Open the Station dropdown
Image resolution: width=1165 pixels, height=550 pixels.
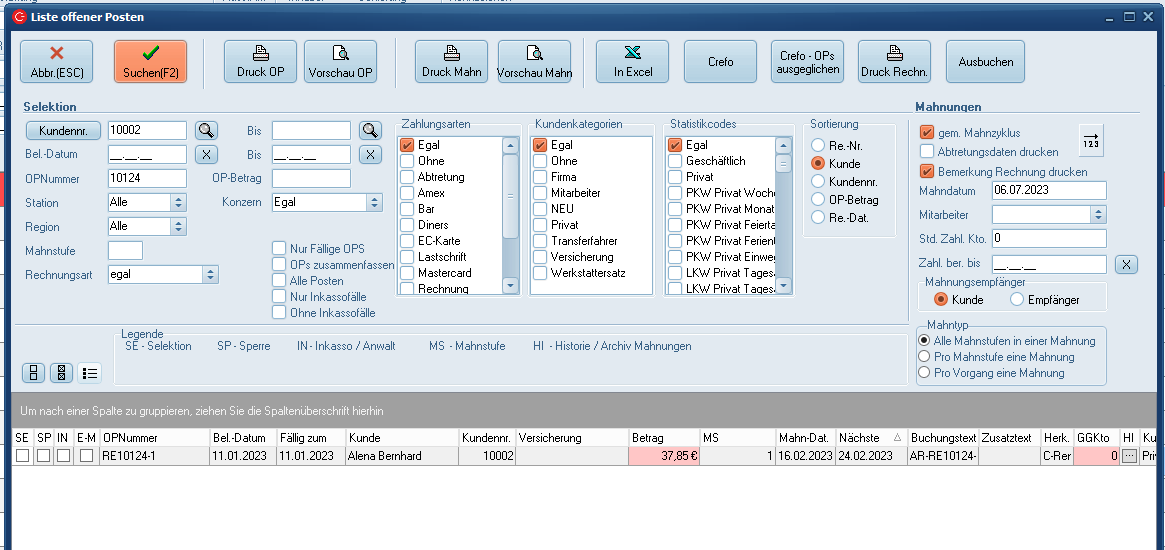pos(179,202)
